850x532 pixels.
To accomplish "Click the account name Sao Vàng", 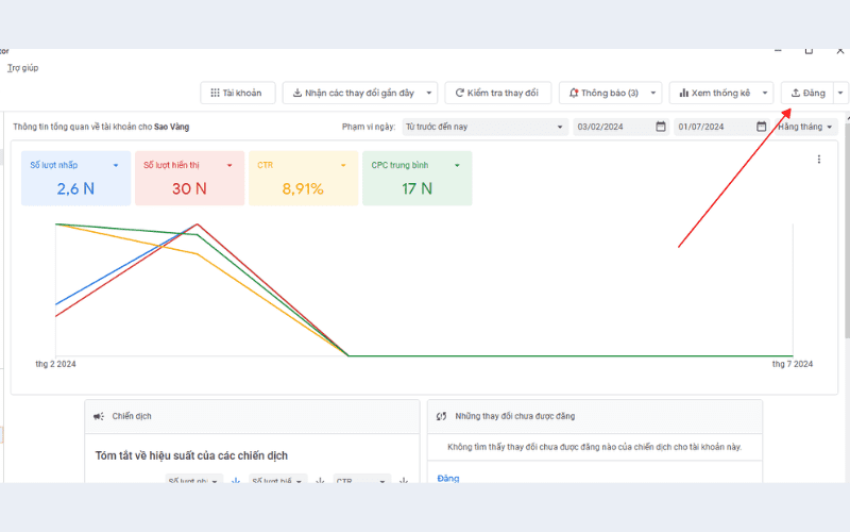I will coord(171,127).
